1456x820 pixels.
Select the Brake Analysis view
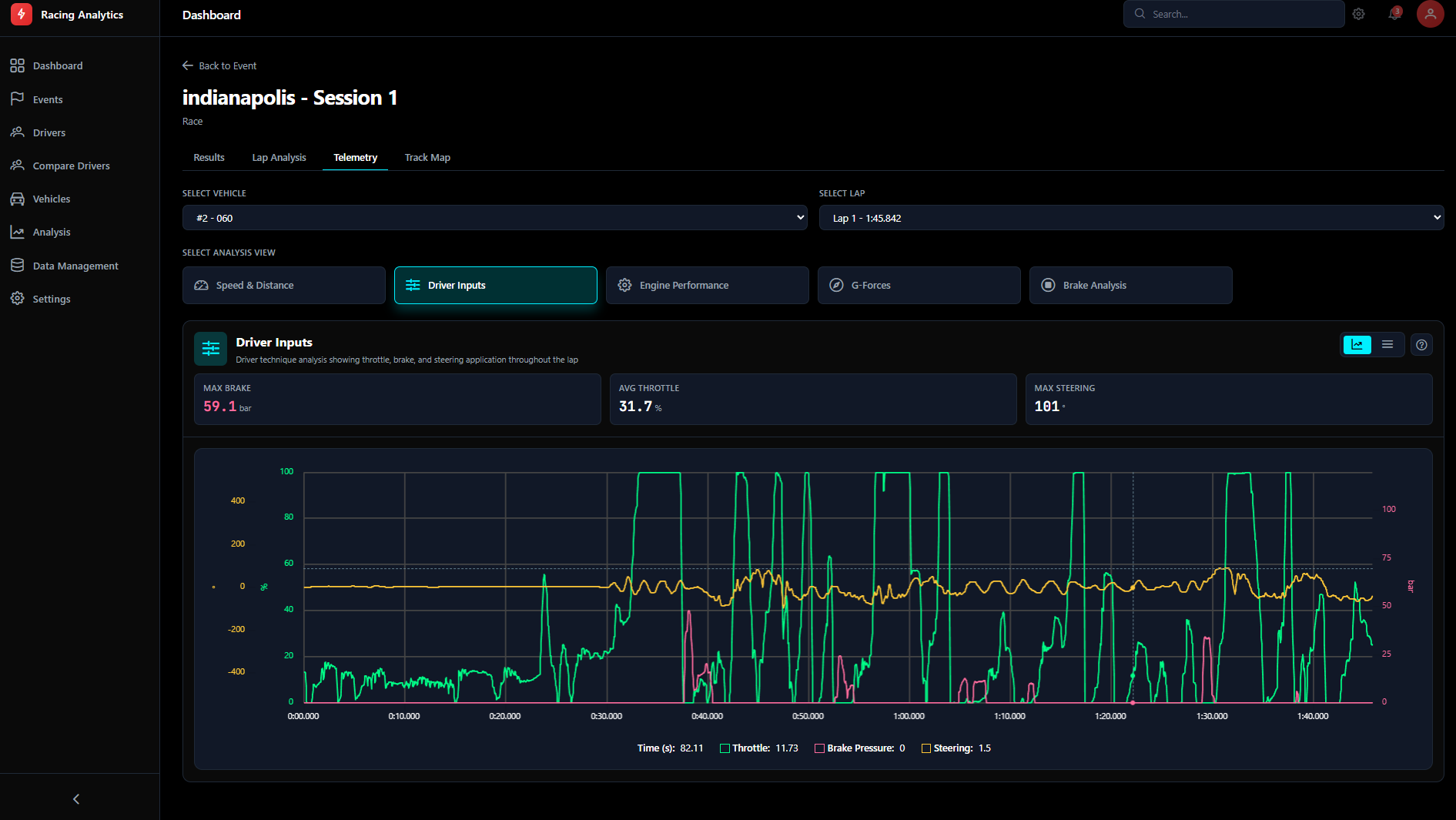1131,286
